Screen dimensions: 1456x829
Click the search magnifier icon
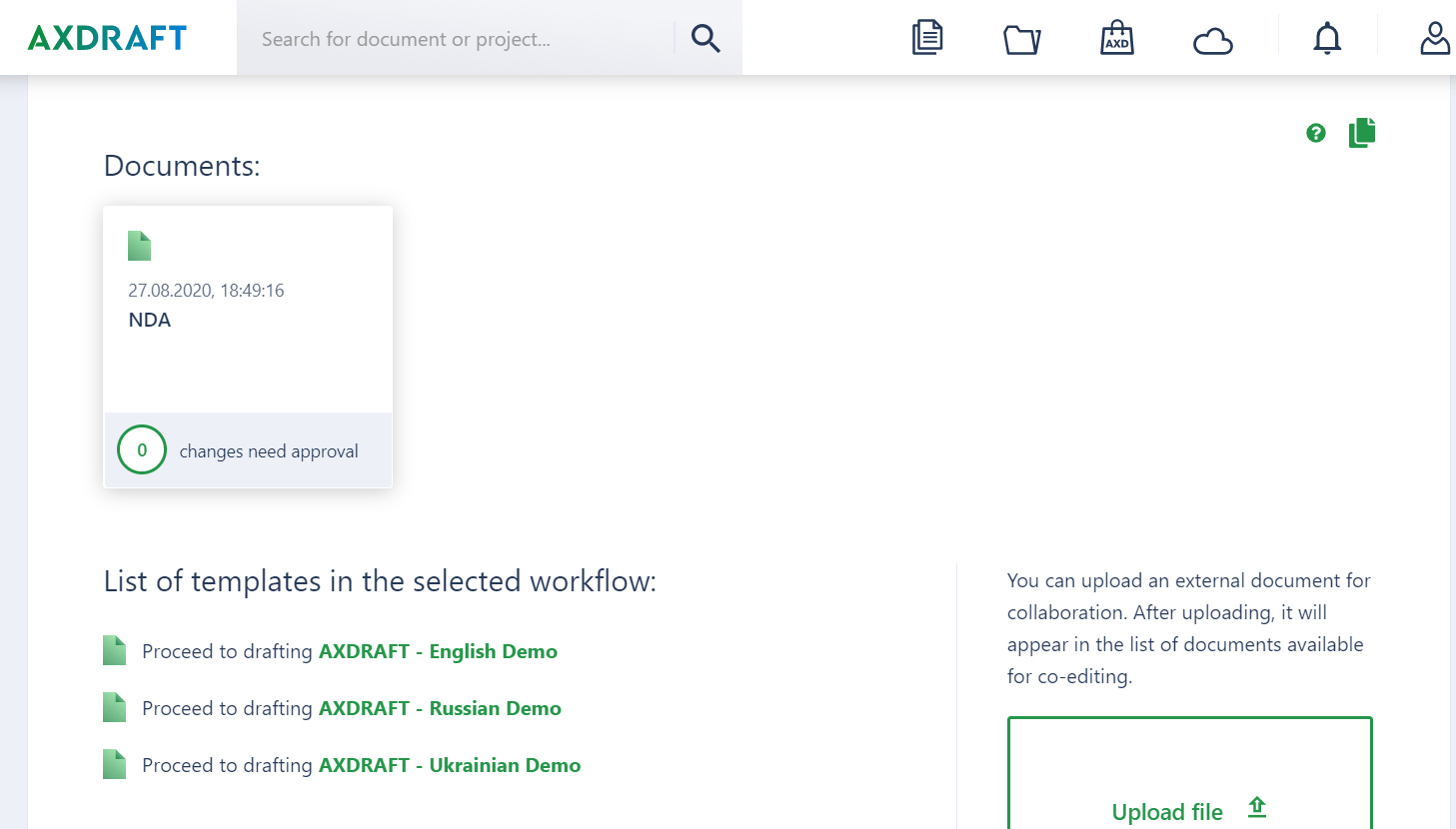(x=706, y=38)
